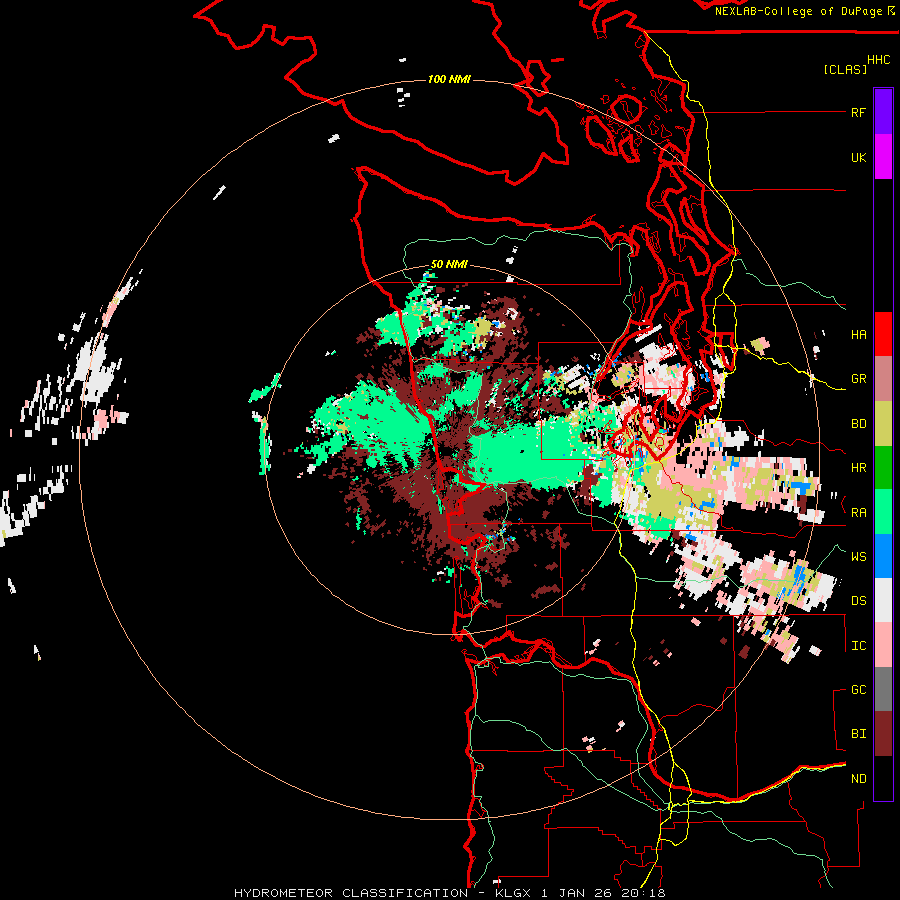Select the GR dusty-pink legend swatch
Viewport: 900px width, 900px height.
tap(883, 379)
